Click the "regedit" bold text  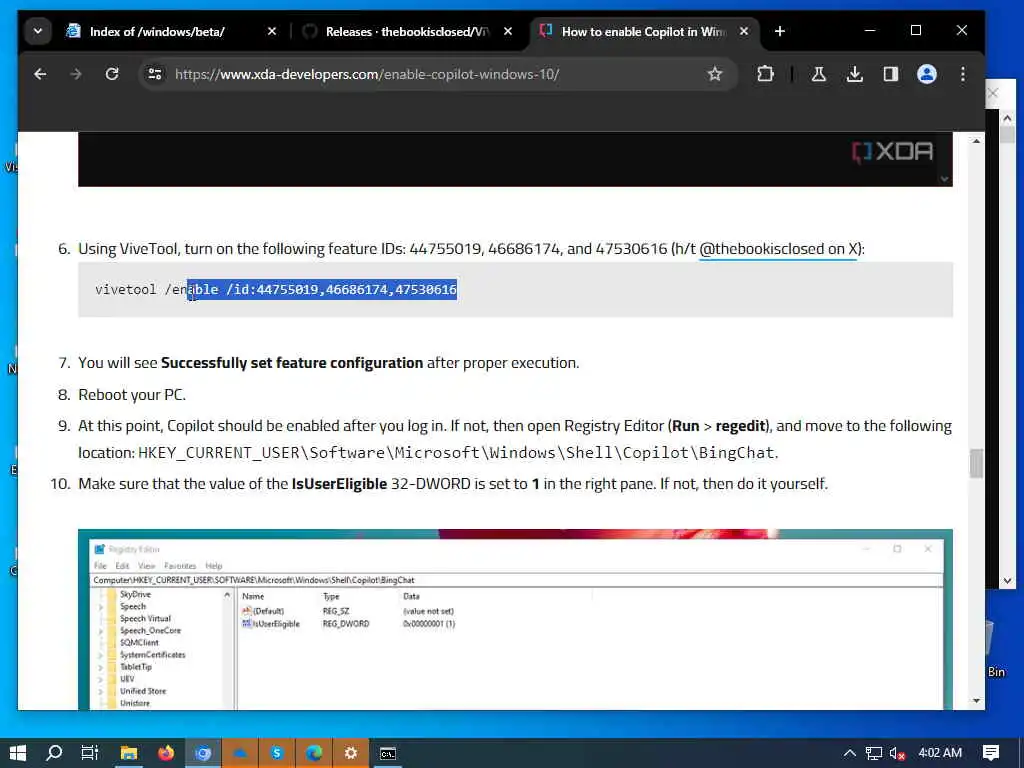tap(741, 426)
